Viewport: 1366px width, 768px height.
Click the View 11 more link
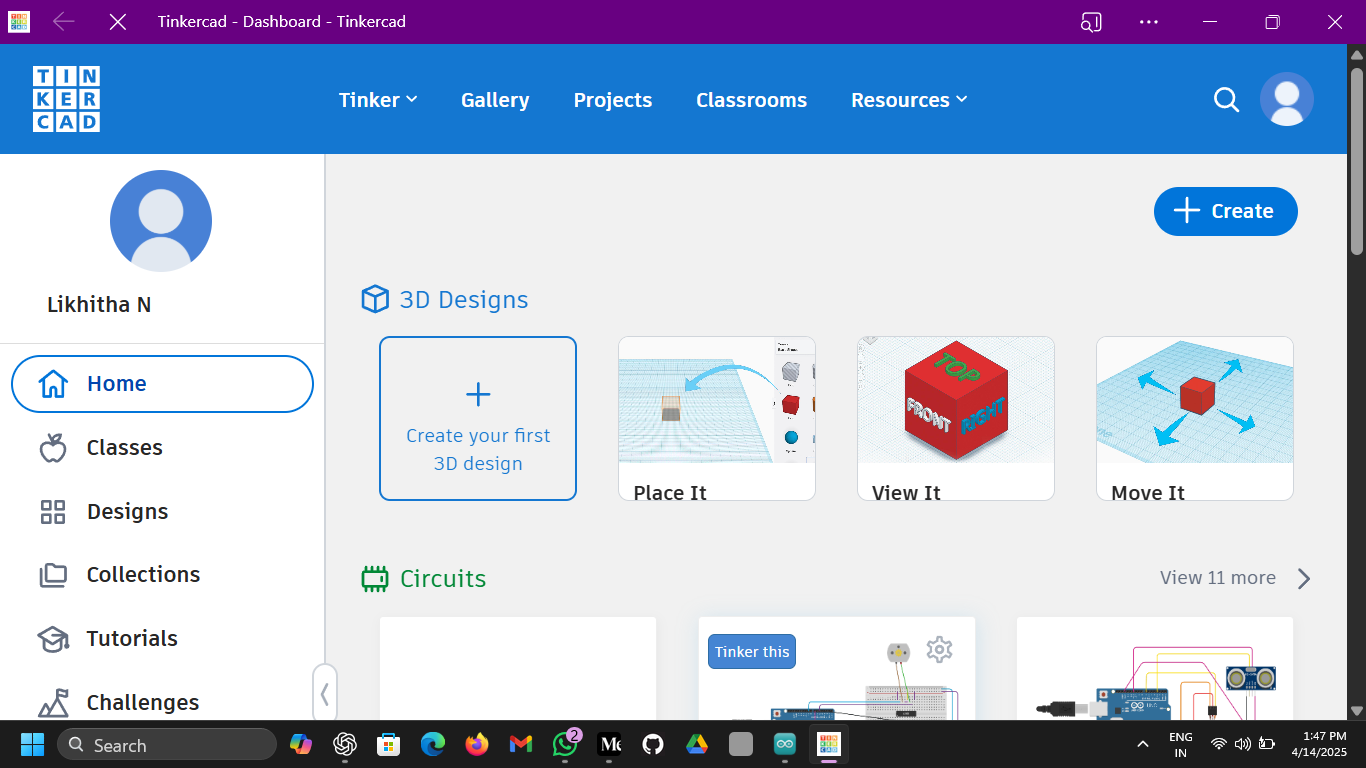pos(1217,578)
